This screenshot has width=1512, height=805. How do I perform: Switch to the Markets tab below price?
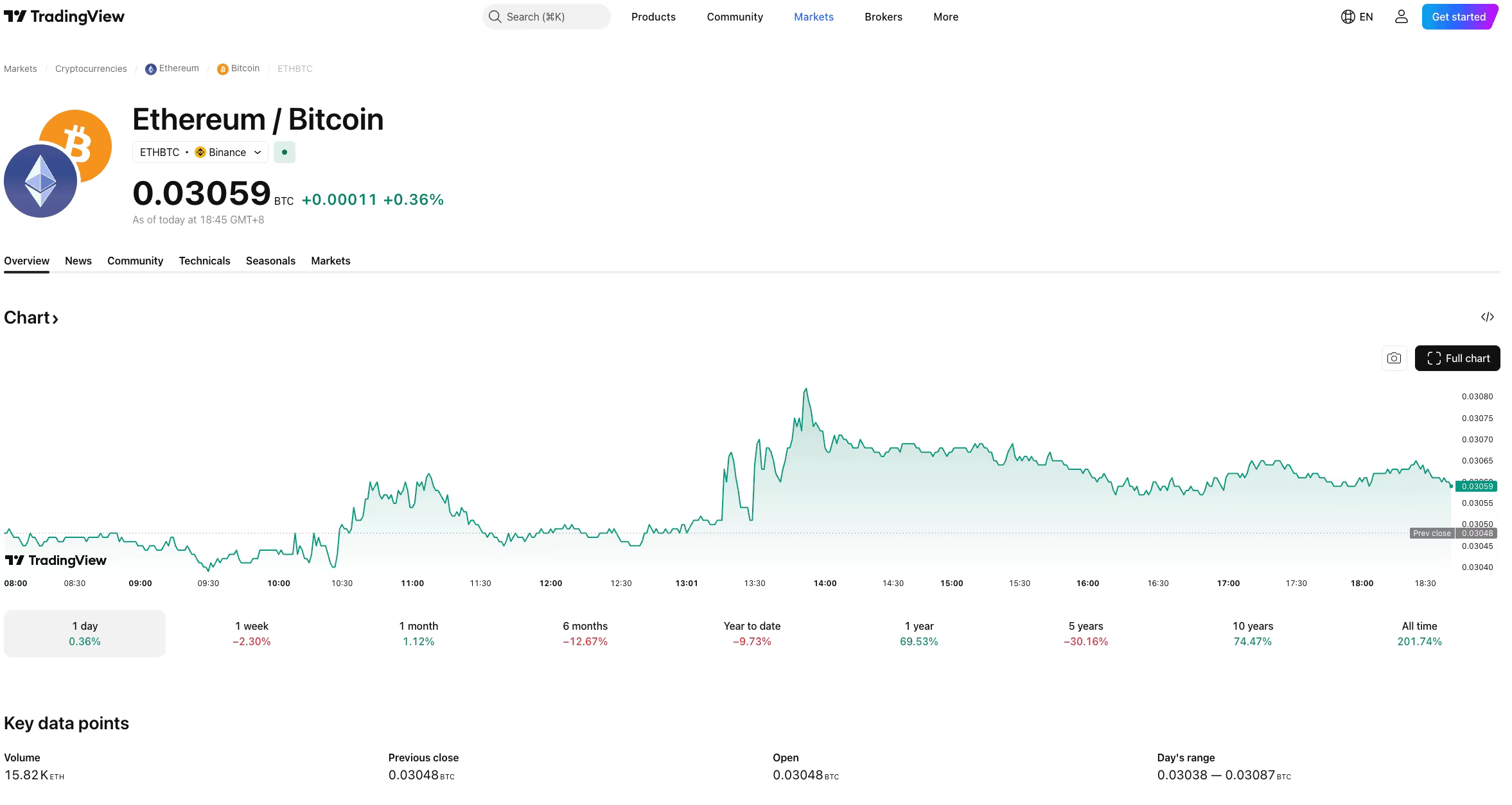tap(331, 261)
